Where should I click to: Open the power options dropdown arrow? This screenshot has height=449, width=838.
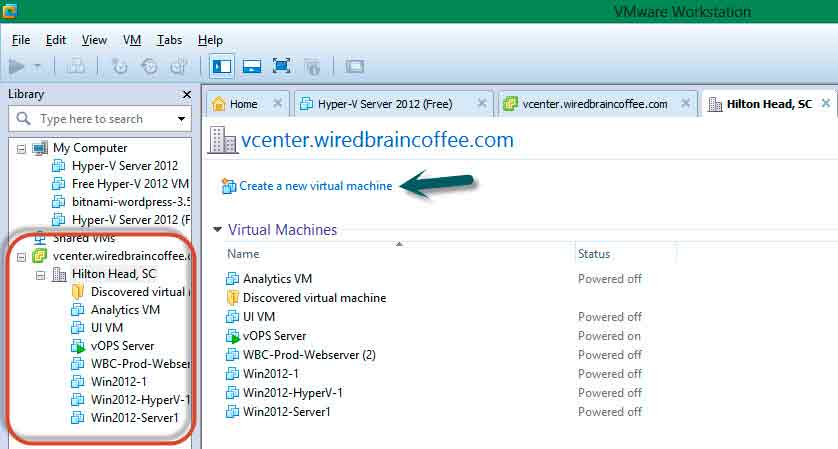point(37,67)
